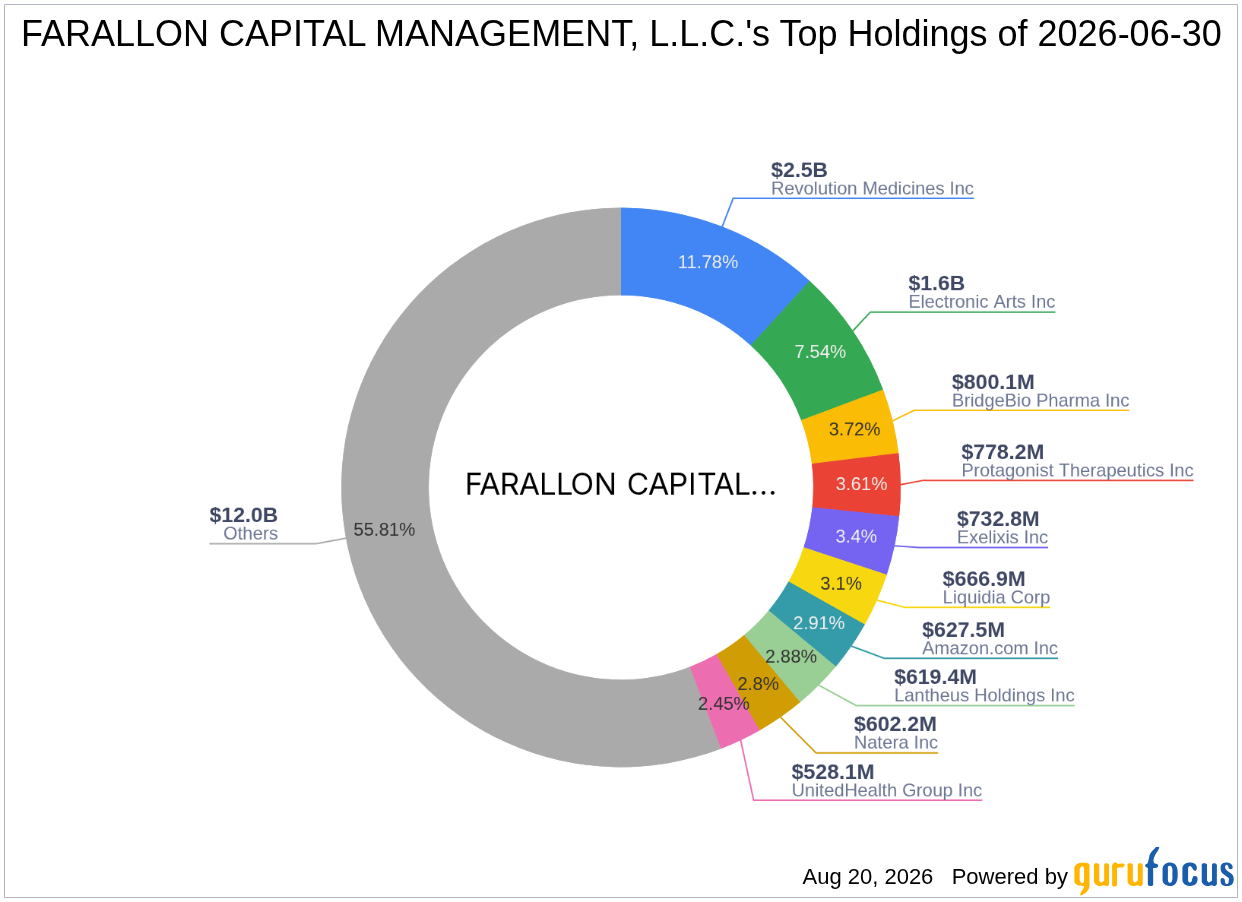Select the $1.6B value

click(x=936, y=283)
